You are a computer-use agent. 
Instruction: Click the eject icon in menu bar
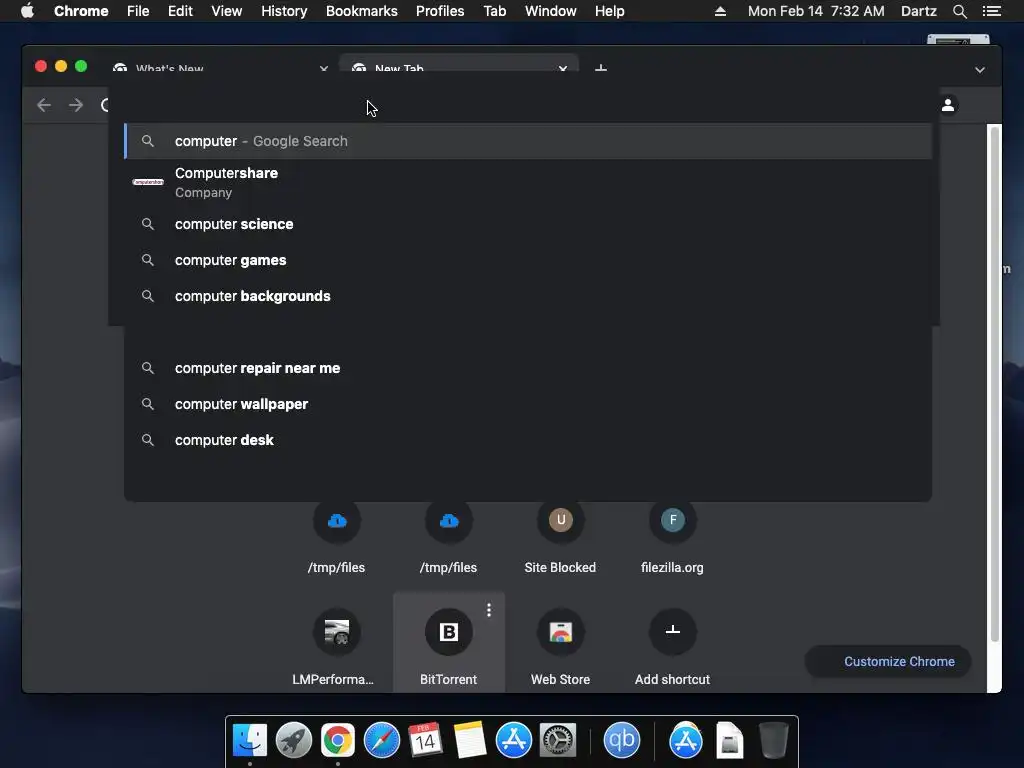click(720, 11)
